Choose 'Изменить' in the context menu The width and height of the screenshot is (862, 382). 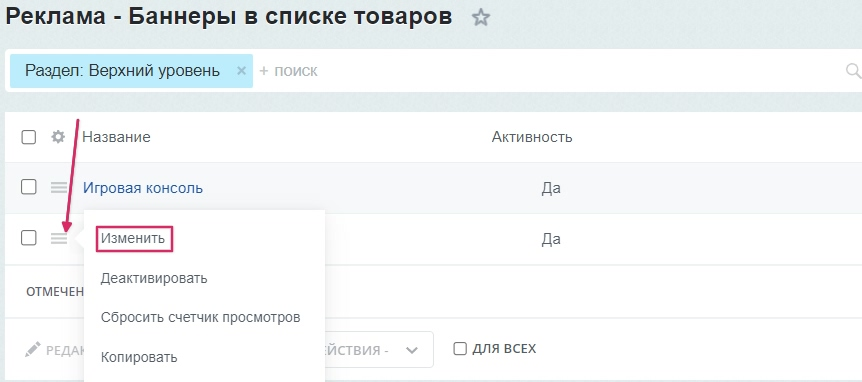pyautogui.click(x=133, y=239)
